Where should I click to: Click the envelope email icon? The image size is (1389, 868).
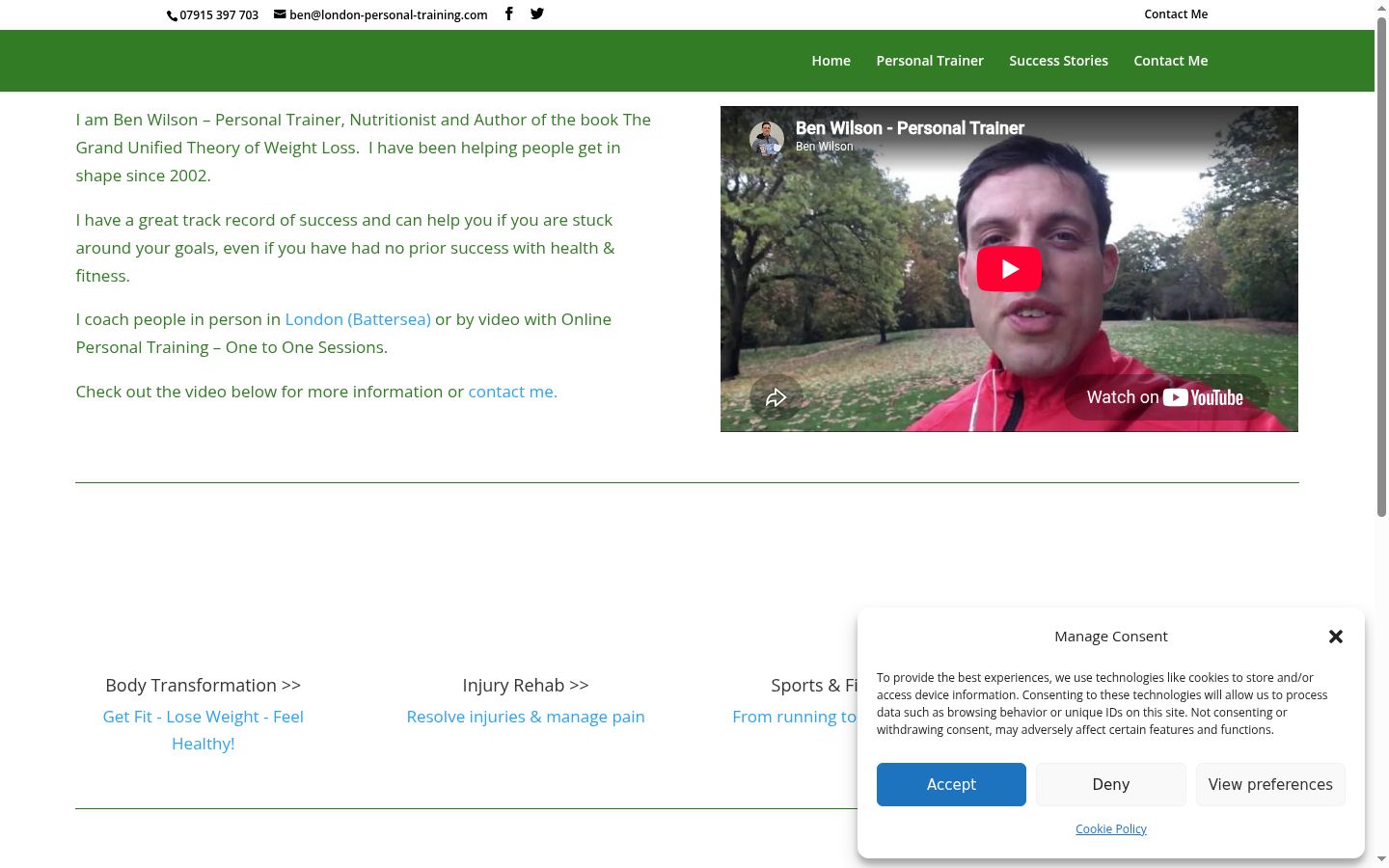pyautogui.click(x=280, y=14)
